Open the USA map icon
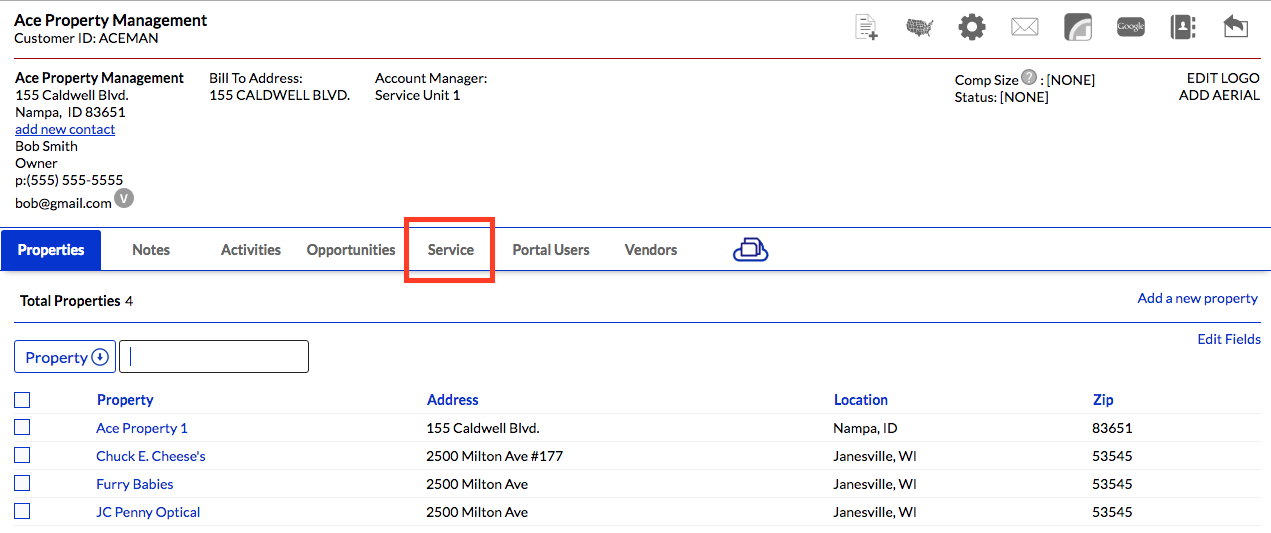This screenshot has width=1271, height=533. click(919, 27)
